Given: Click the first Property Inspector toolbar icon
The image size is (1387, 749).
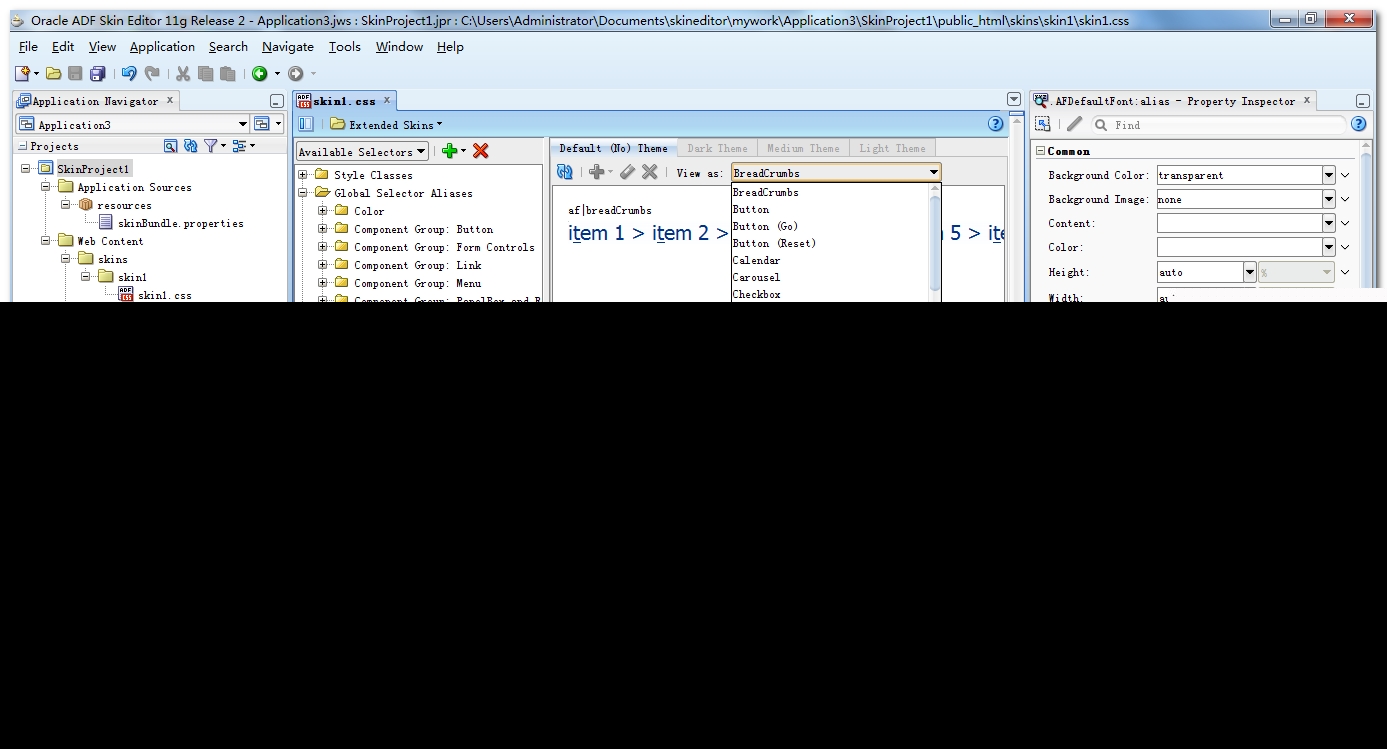Looking at the screenshot, I should (1042, 124).
